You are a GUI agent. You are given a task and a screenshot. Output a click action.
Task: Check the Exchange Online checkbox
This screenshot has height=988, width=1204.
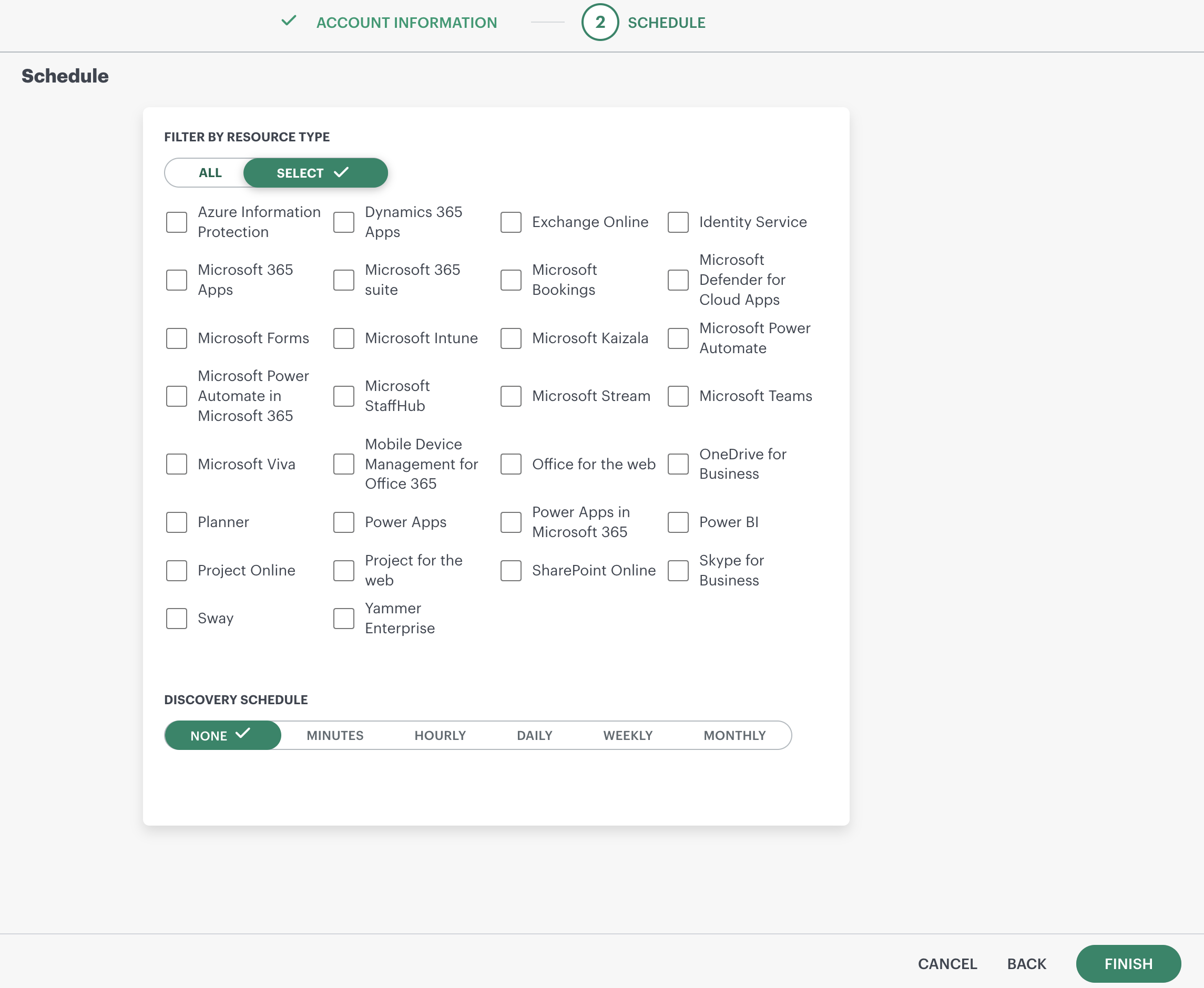(x=511, y=222)
